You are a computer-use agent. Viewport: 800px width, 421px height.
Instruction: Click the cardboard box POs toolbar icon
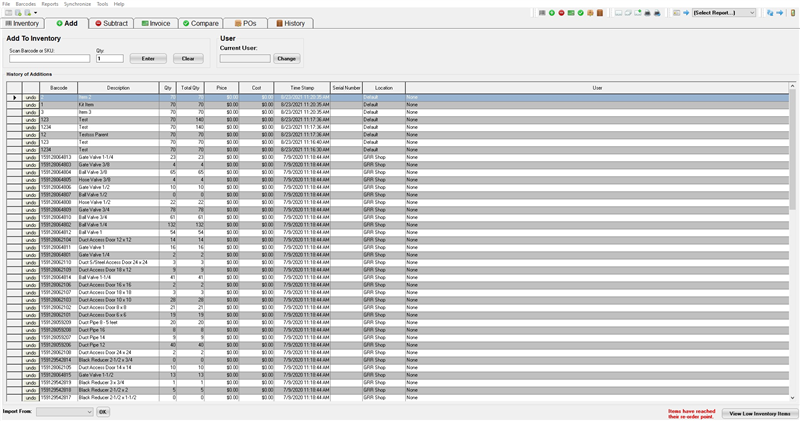pyautogui.click(x=590, y=13)
